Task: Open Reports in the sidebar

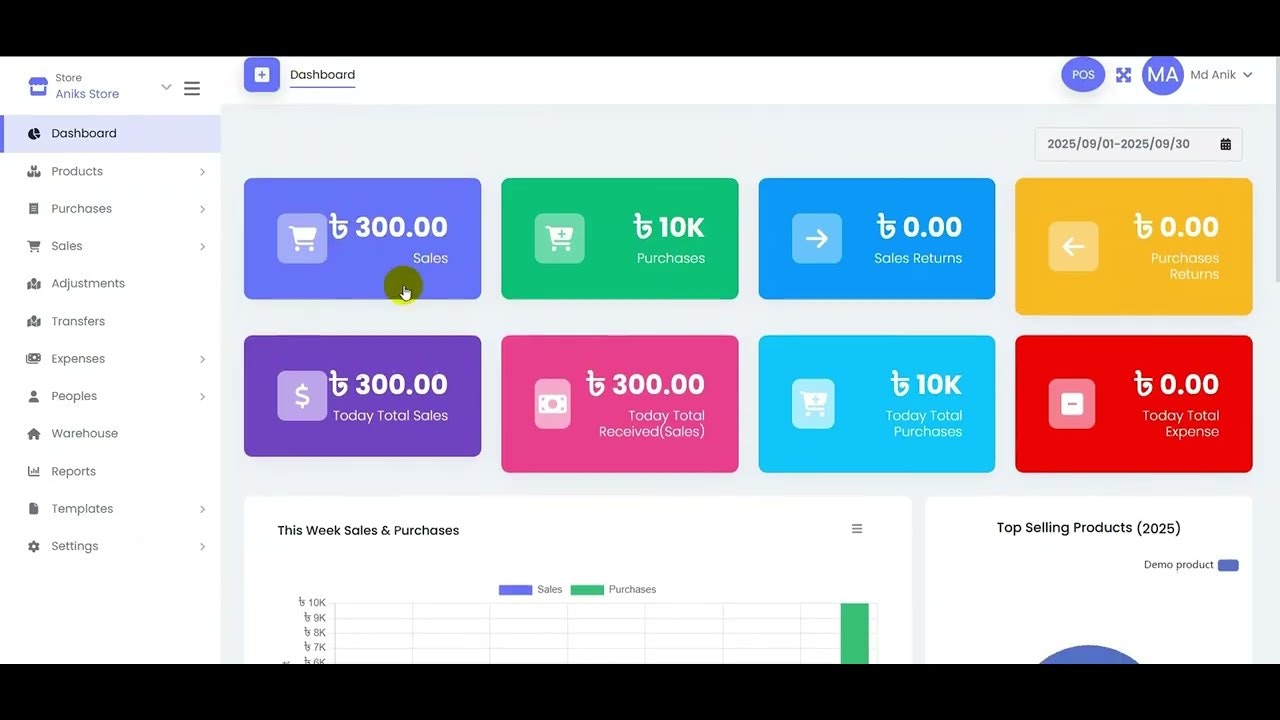Action: (x=110, y=471)
